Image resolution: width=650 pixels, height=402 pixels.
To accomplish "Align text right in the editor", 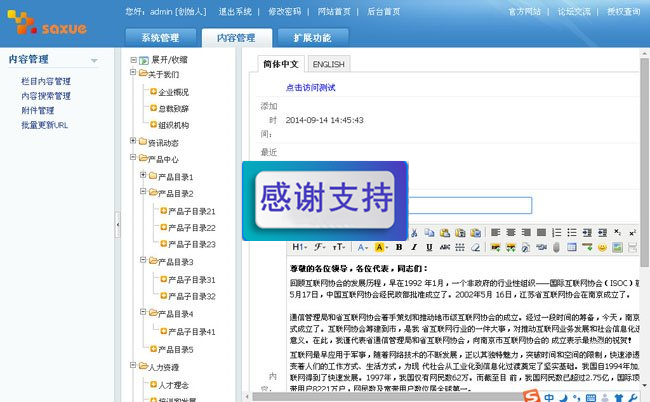I will click(x=526, y=232).
